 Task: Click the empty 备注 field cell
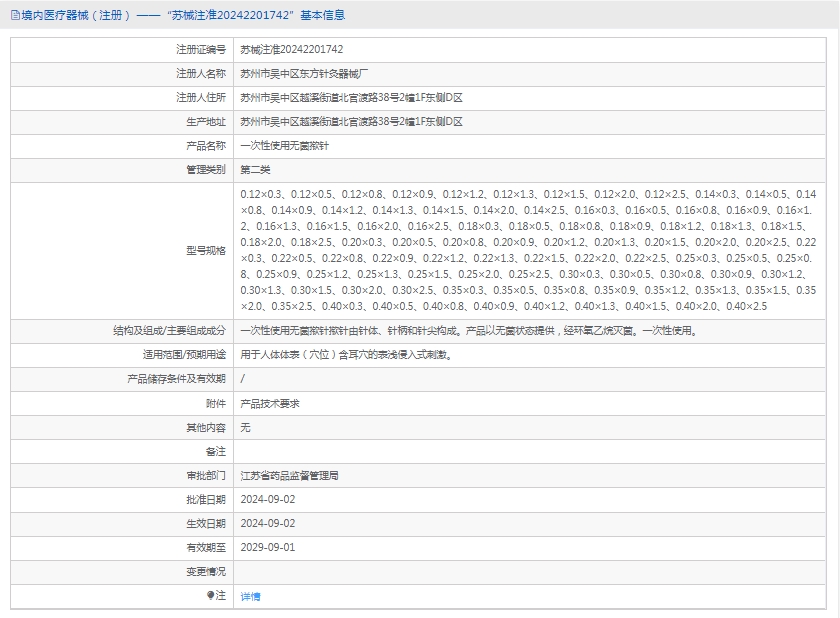[x=530, y=451]
